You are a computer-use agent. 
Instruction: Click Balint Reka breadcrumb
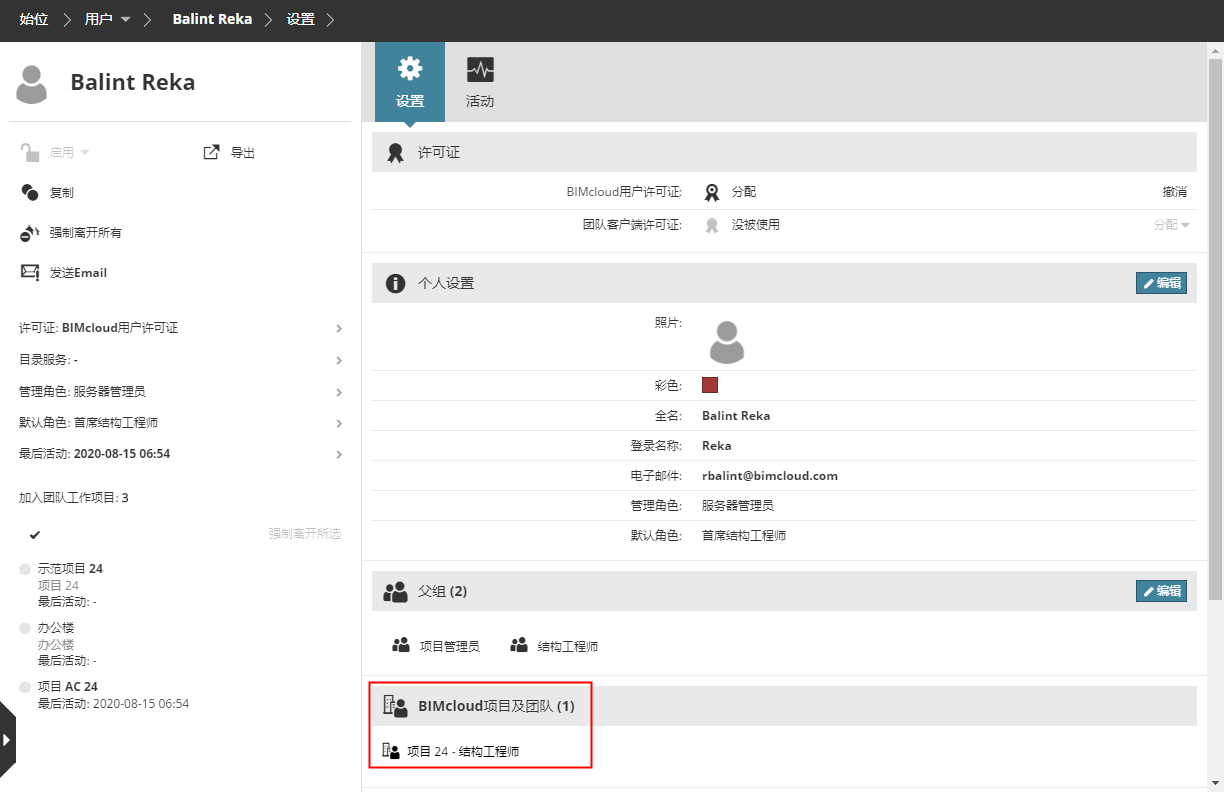[212, 19]
